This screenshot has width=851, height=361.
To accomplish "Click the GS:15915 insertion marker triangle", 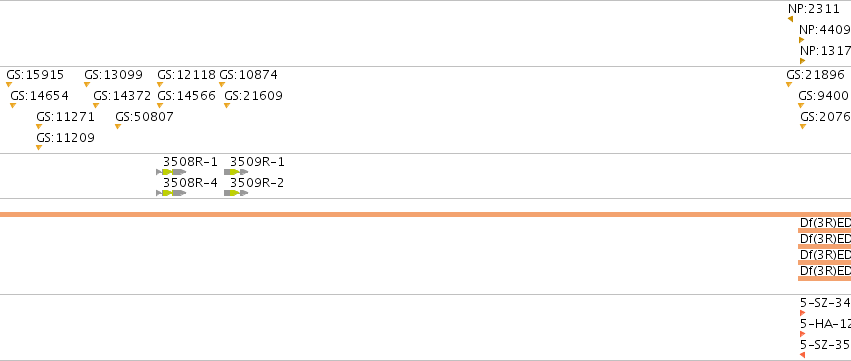I will pos(9,85).
